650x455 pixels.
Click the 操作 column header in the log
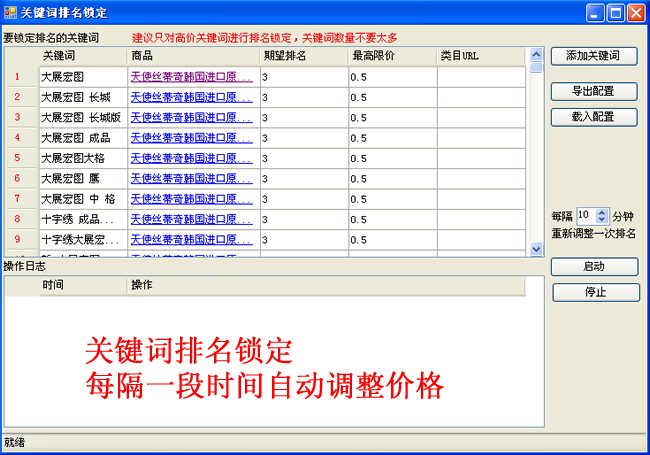325,286
